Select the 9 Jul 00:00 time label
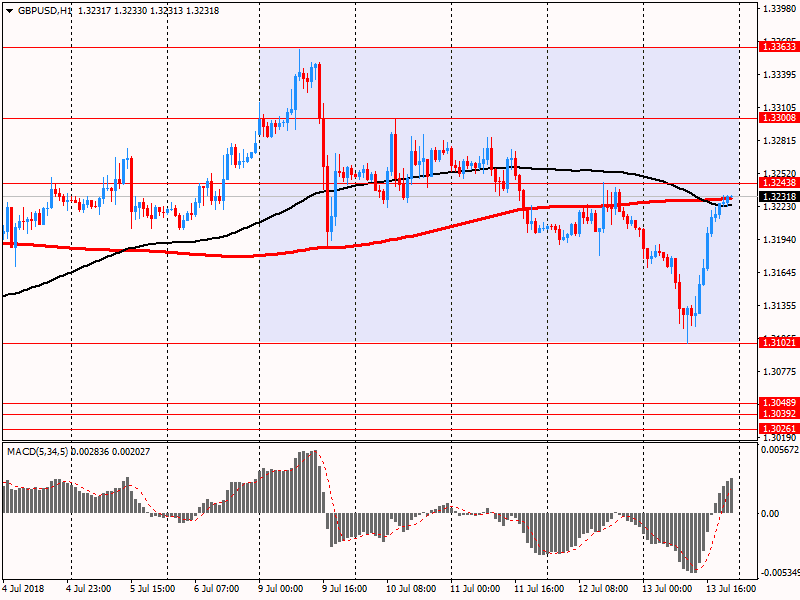 (281, 589)
